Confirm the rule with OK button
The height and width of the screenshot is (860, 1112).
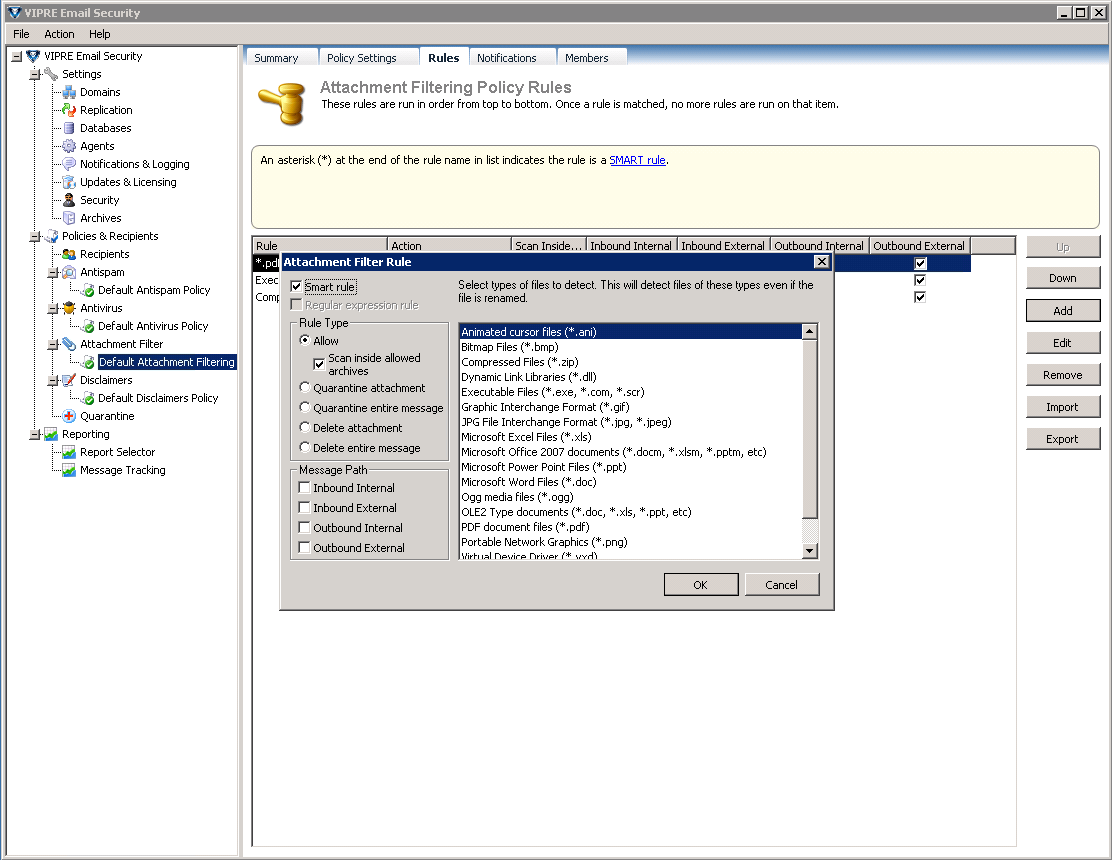pos(701,585)
